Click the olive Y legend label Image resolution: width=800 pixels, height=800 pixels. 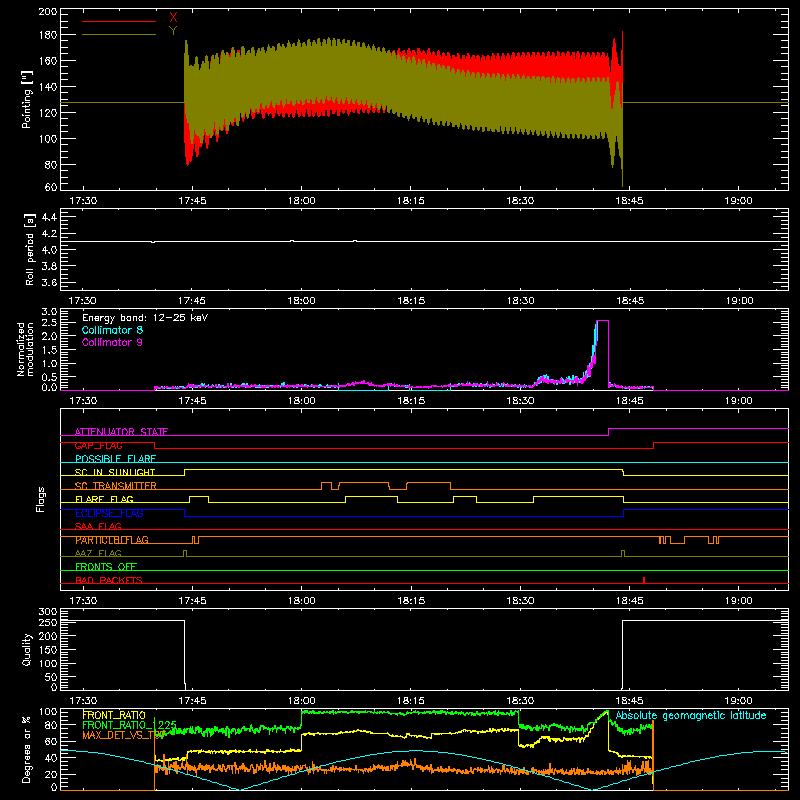point(173,31)
